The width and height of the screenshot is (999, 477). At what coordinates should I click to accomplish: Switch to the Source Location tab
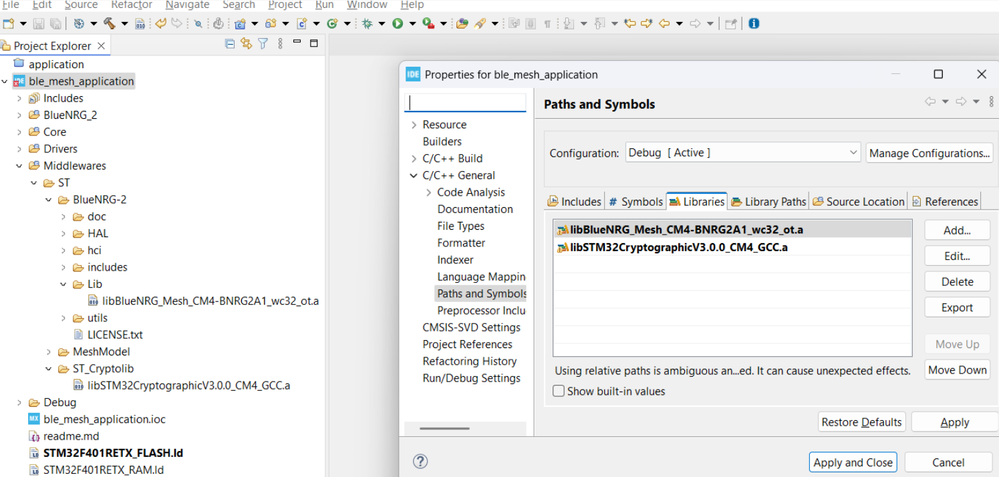tap(858, 201)
